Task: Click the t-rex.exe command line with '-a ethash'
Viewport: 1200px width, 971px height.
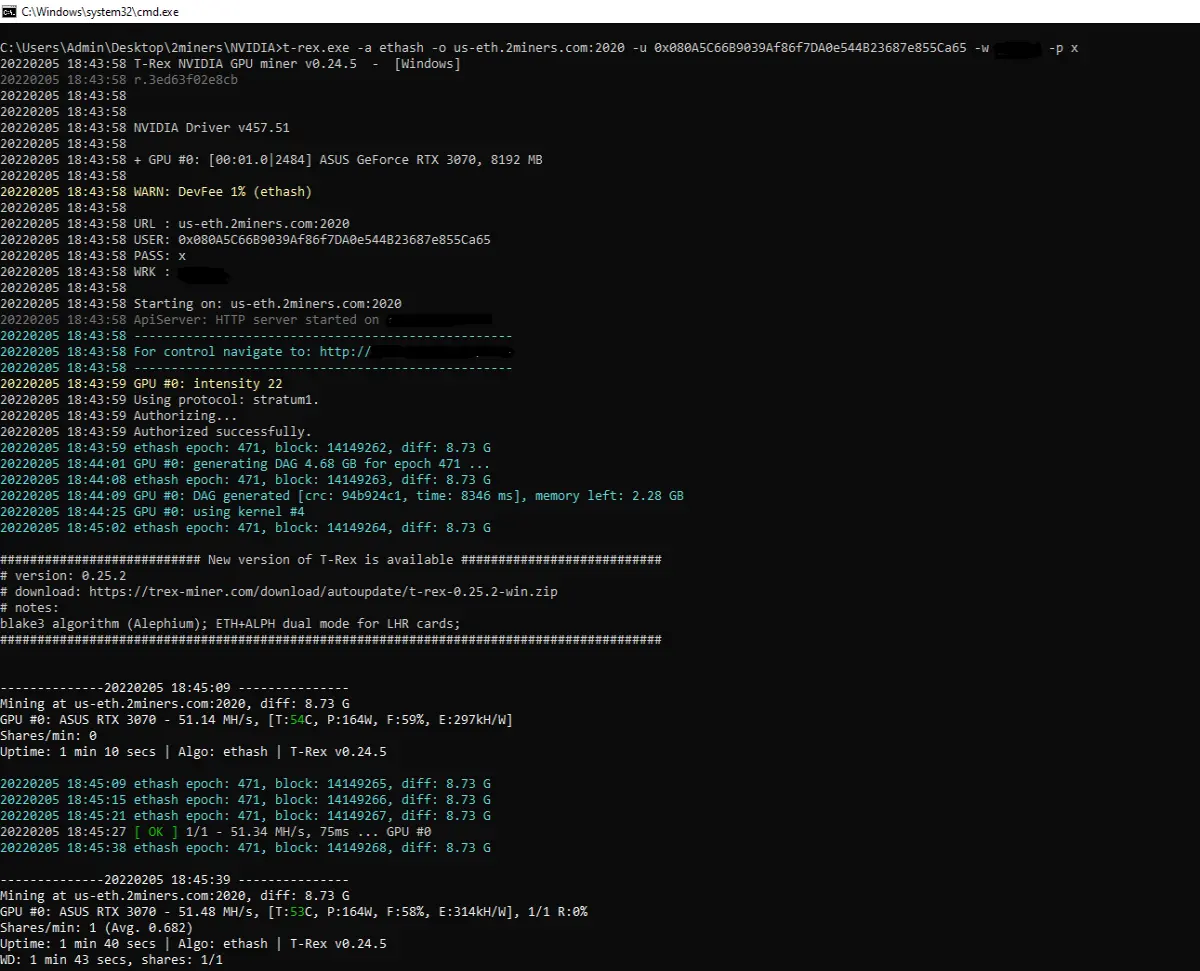Action: point(539,48)
